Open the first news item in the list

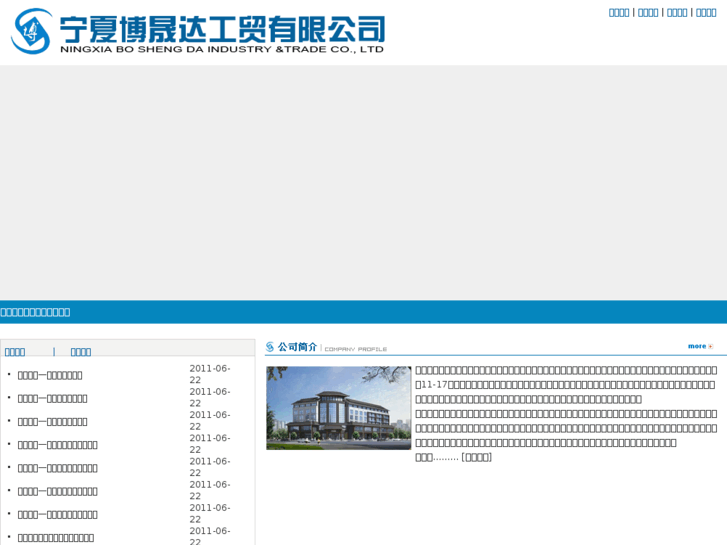[50, 375]
